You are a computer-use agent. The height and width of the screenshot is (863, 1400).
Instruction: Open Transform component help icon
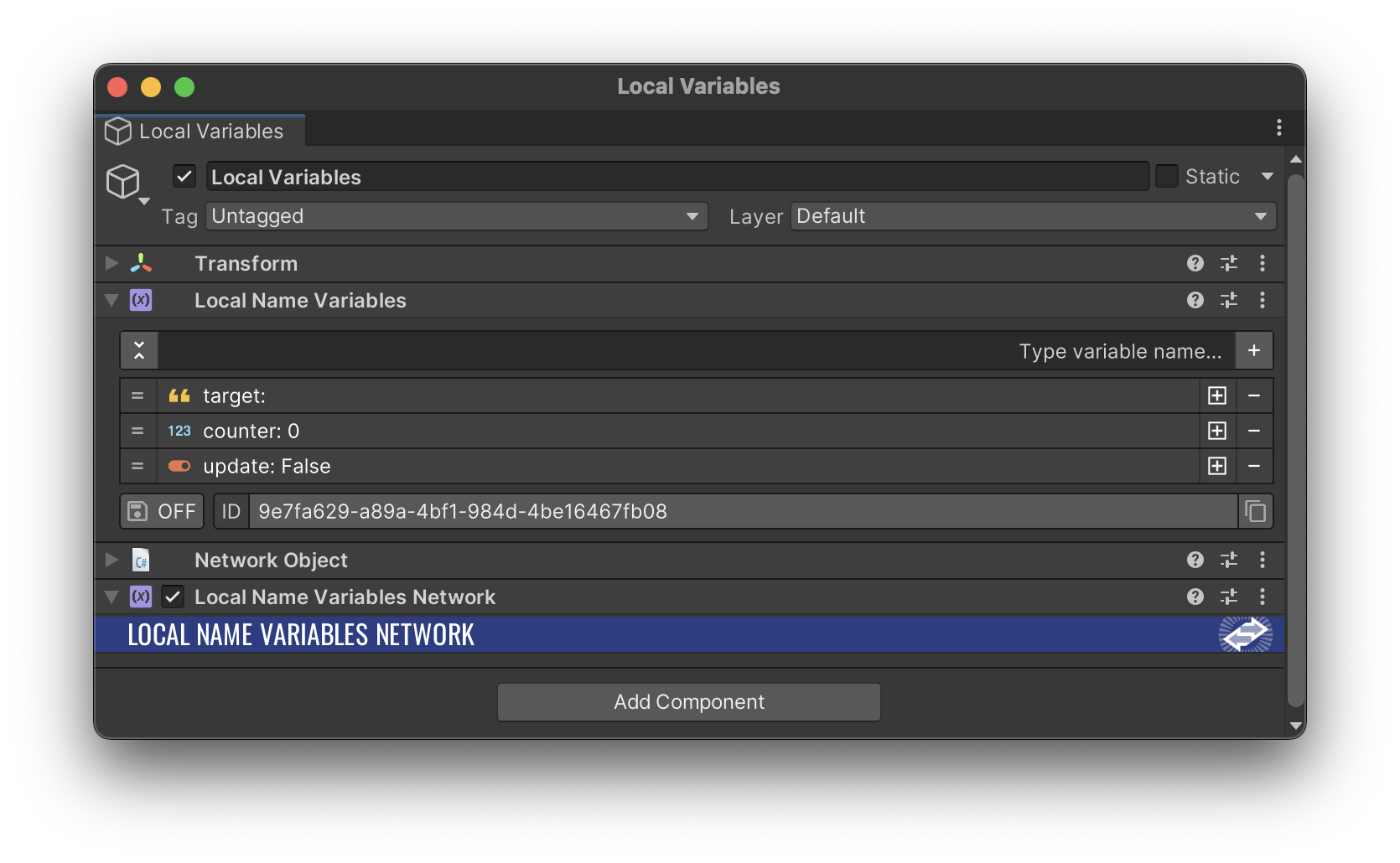click(x=1195, y=263)
